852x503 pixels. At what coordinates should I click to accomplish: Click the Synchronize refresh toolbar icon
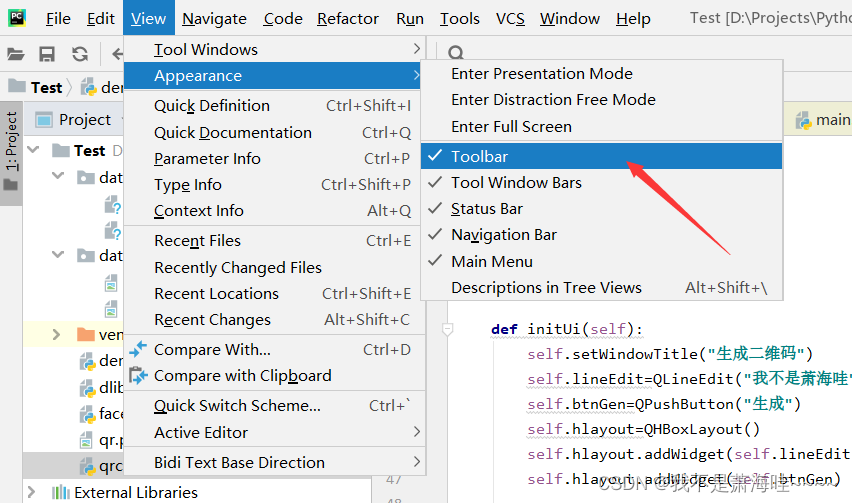pyautogui.click(x=80, y=54)
